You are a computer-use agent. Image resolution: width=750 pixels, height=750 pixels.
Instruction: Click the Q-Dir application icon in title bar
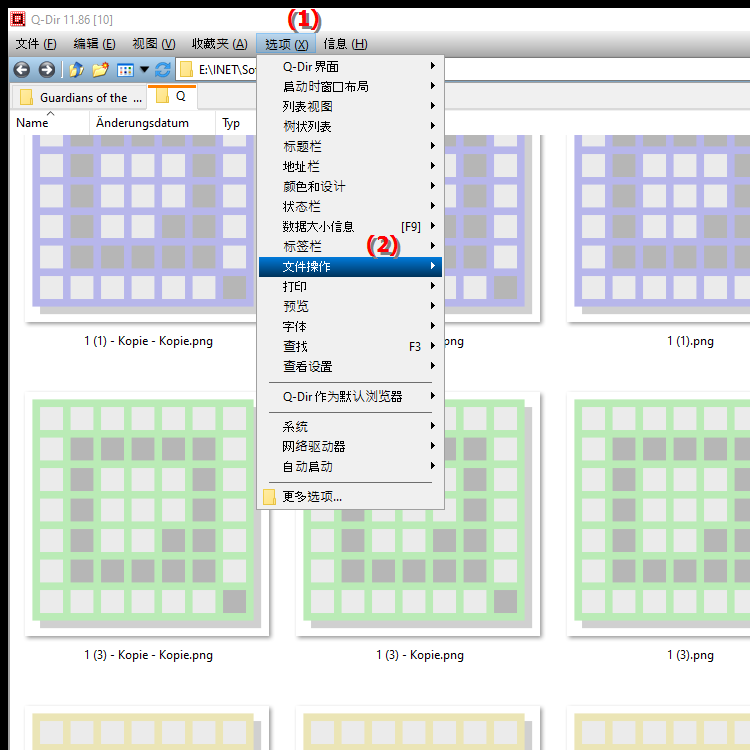tap(18, 19)
